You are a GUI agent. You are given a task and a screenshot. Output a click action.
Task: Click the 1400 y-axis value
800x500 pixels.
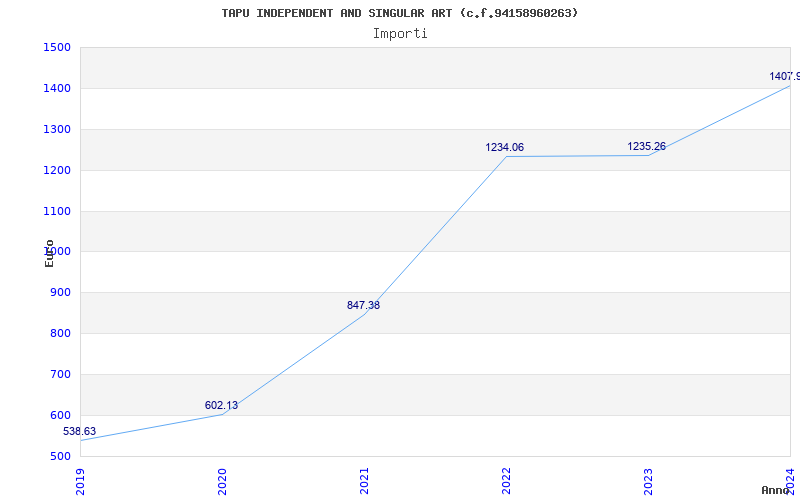pyautogui.click(x=57, y=88)
